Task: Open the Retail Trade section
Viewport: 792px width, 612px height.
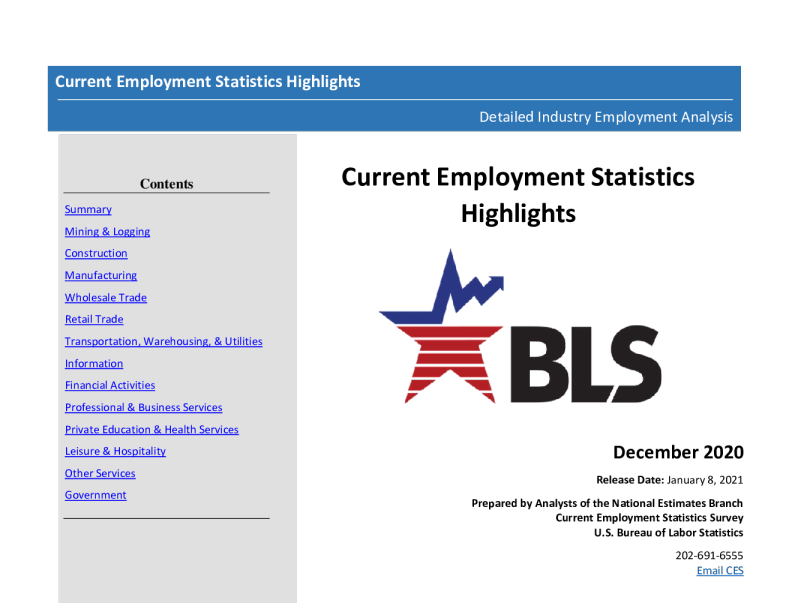Action: [94, 320]
